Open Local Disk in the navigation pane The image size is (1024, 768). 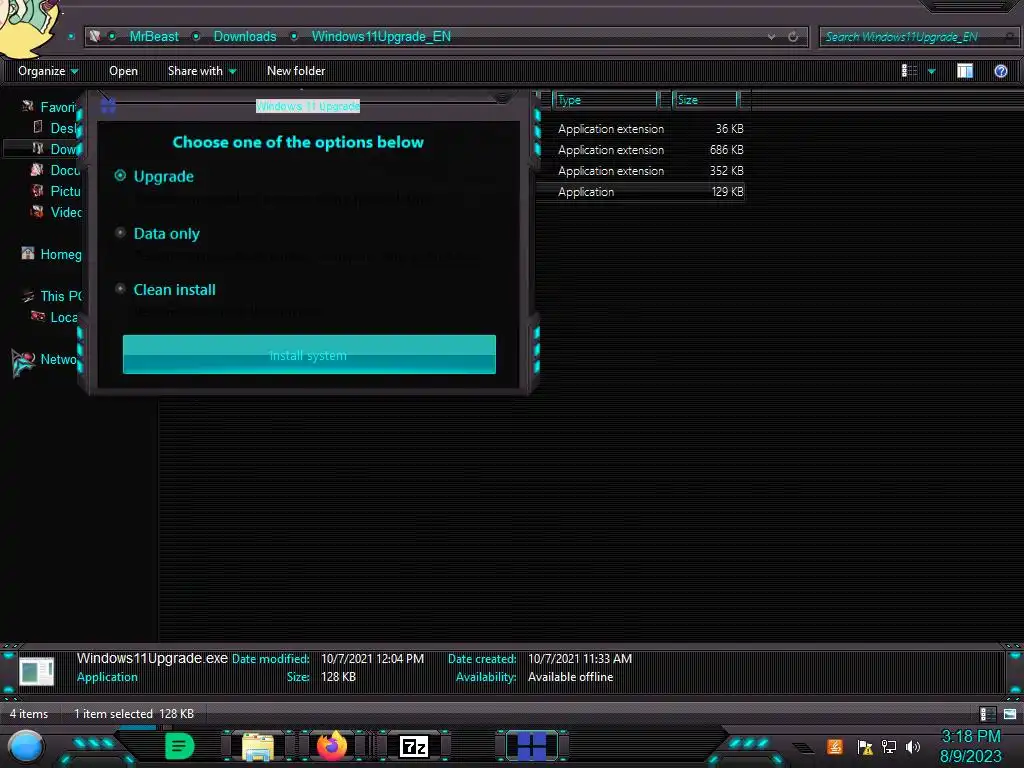(x=55, y=317)
